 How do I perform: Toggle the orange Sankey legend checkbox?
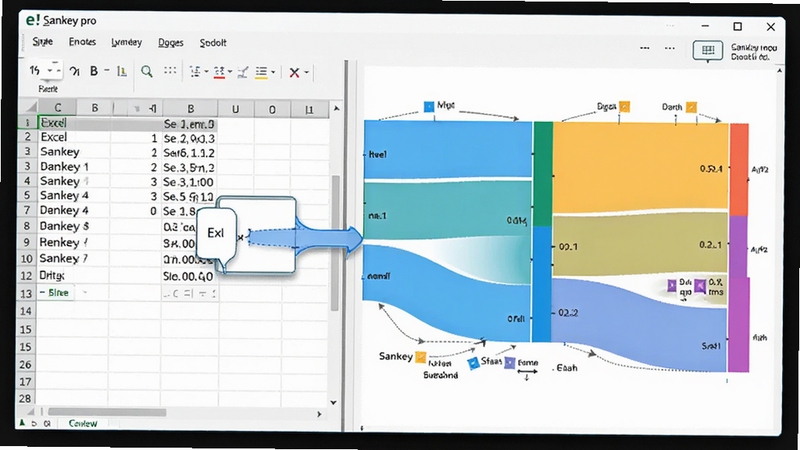420,357
